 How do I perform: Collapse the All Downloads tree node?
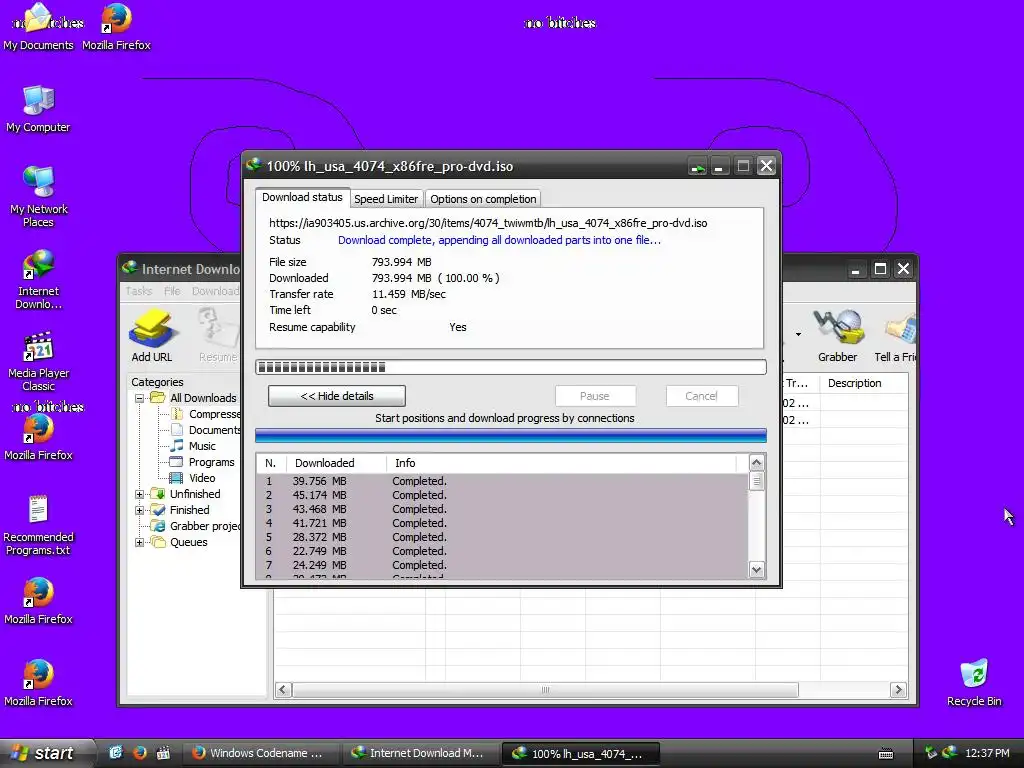click(139, 398)
